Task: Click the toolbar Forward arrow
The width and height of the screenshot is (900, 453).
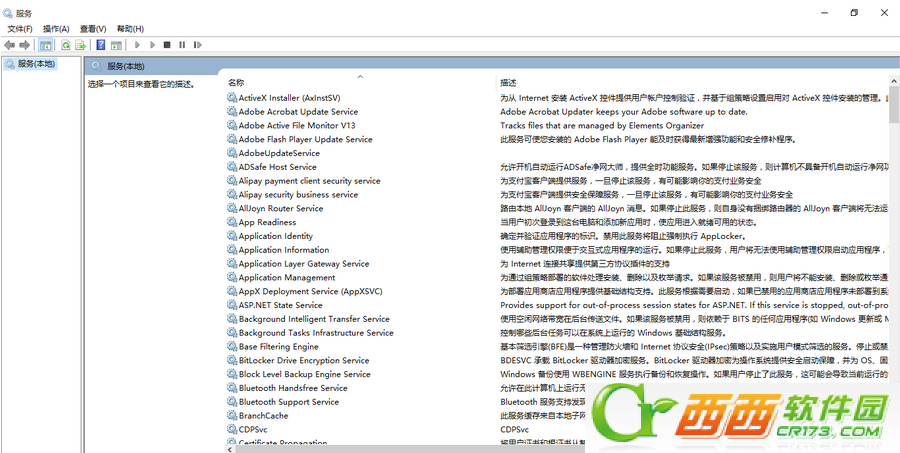Action: coord(24,45)
